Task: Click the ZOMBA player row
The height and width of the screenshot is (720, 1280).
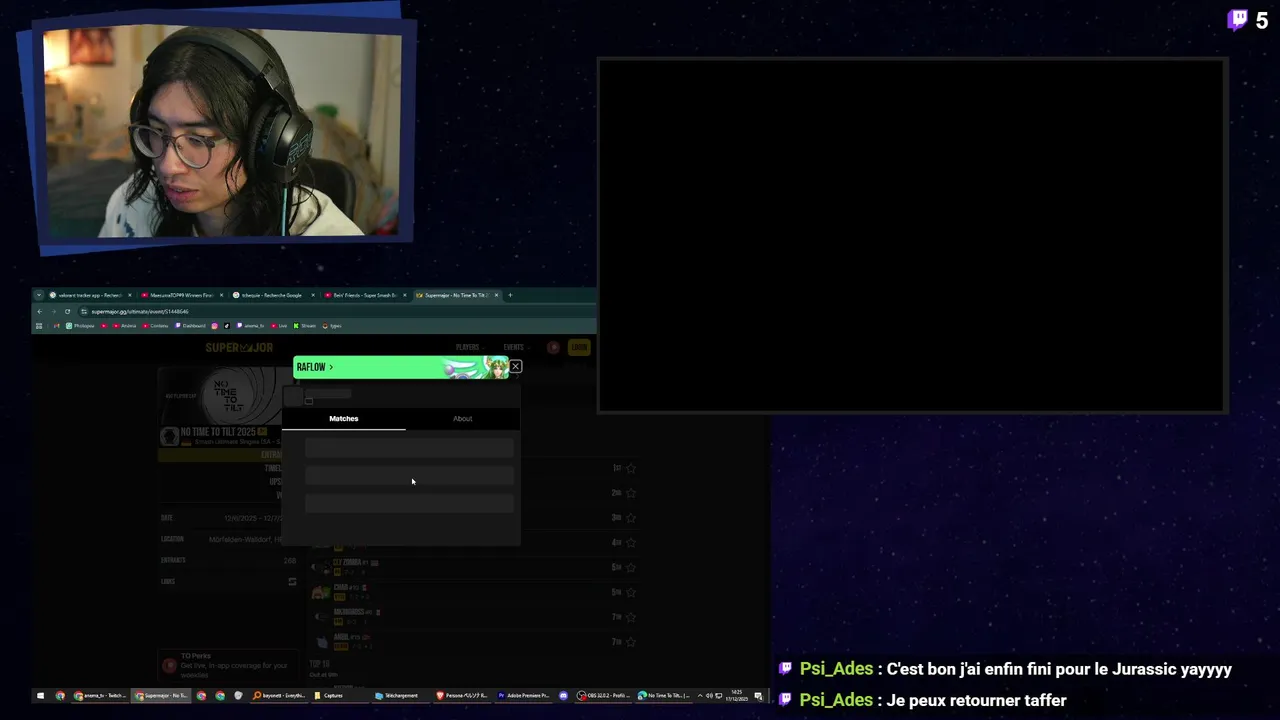Action: [x=475, y=567]
